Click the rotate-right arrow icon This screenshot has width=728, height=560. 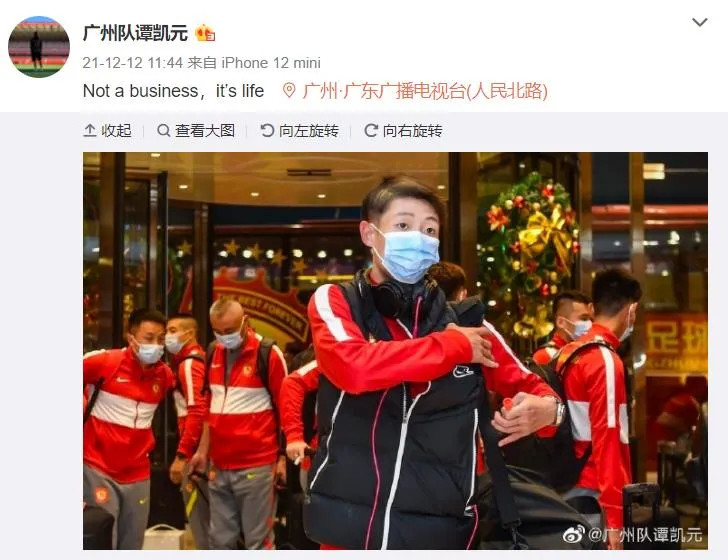(370, 130)
